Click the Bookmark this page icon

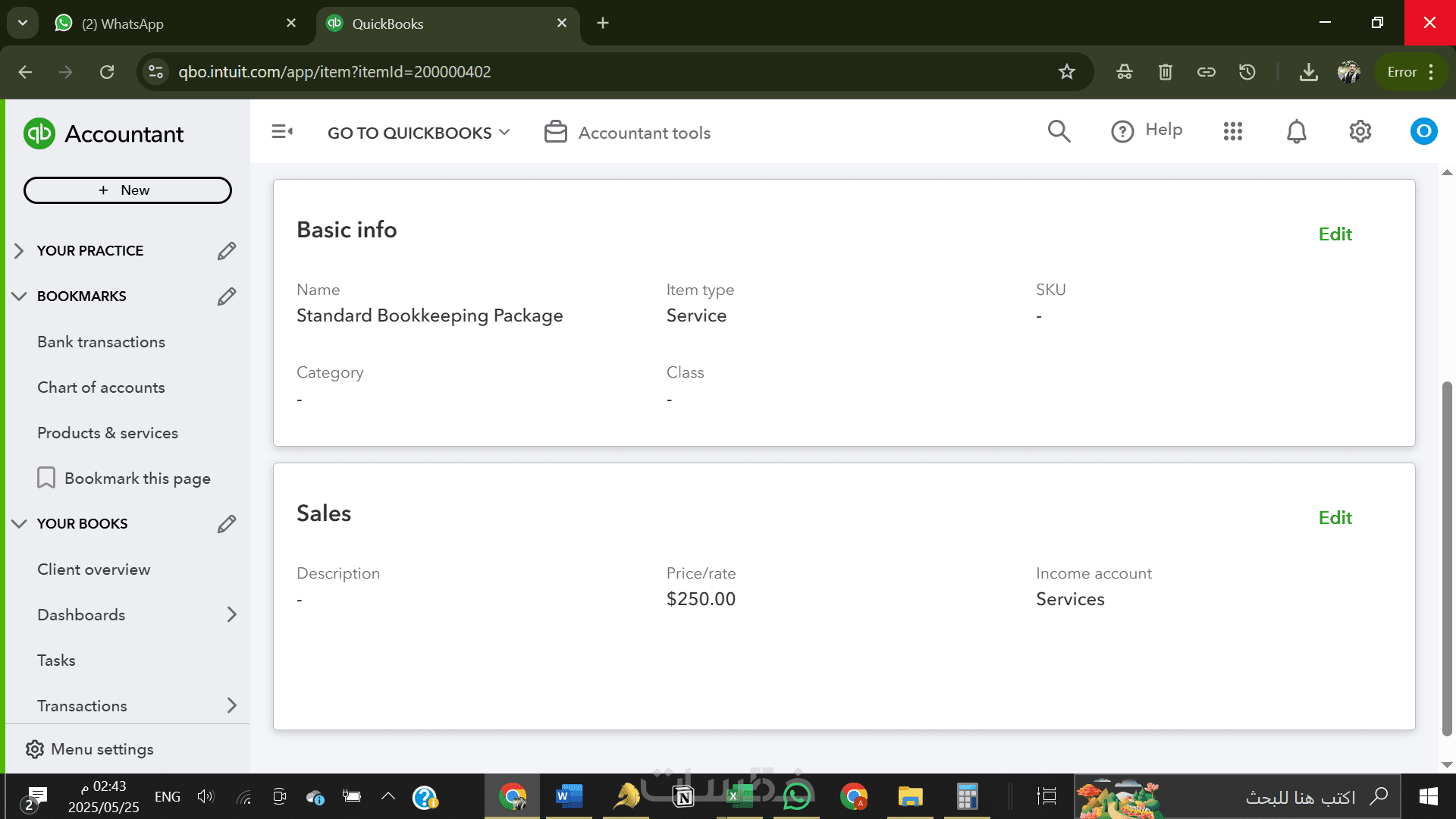coord(46,478)
